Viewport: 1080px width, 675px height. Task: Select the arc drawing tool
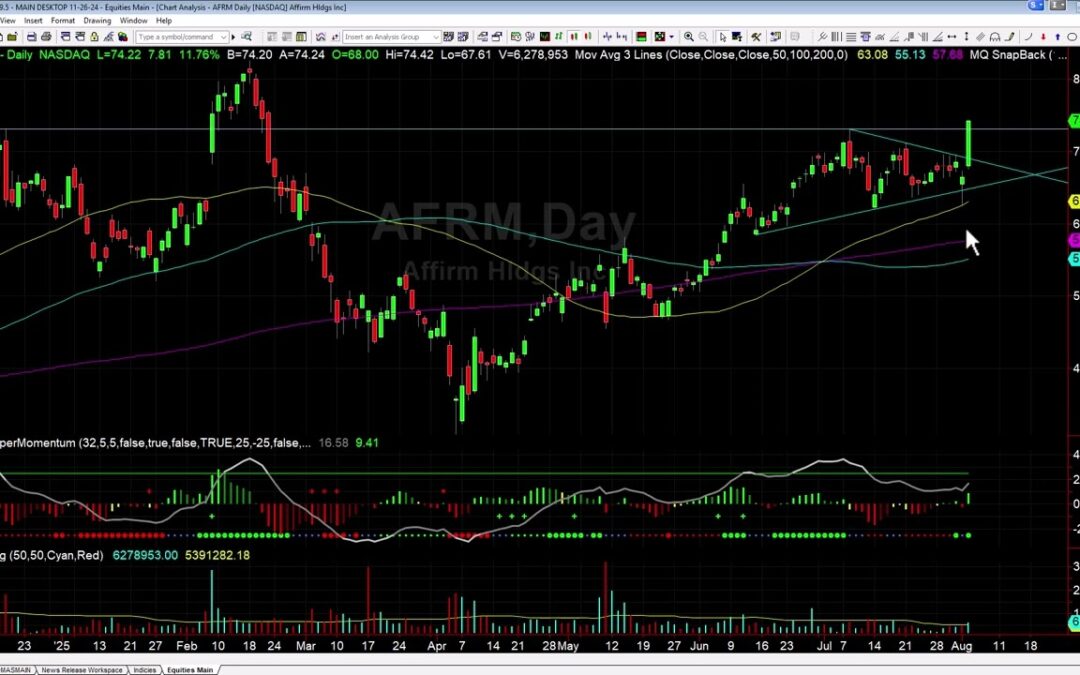1028,37
